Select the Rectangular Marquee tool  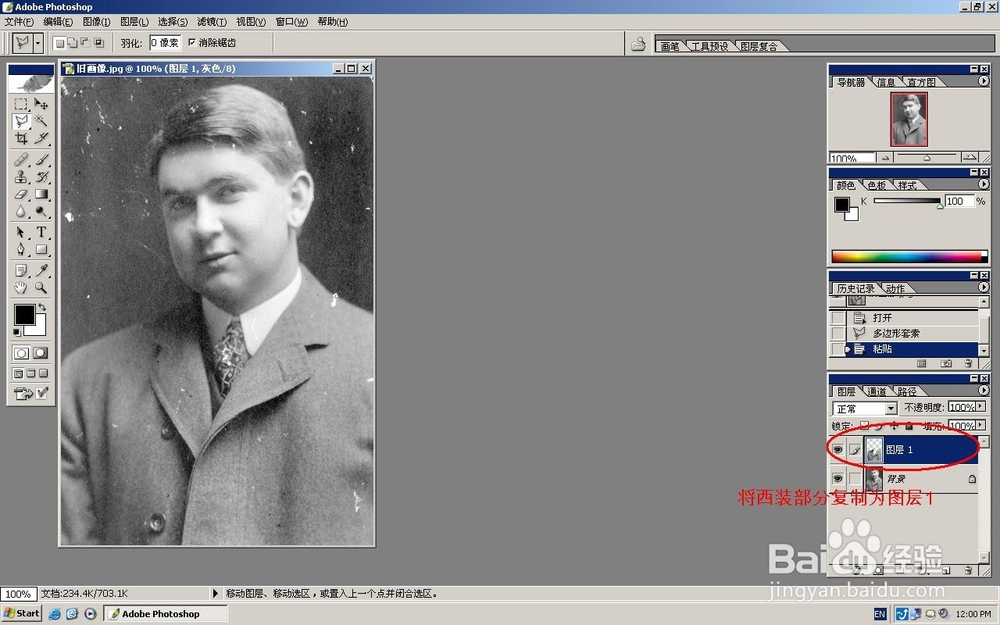click(21, 104)
